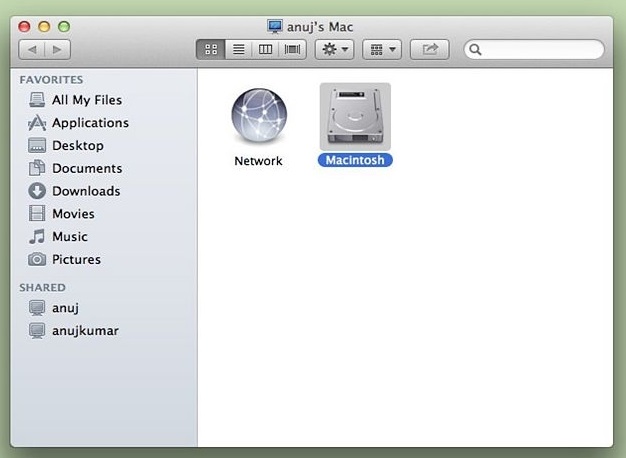Go back with the left arrow button

tap(32, 50)
